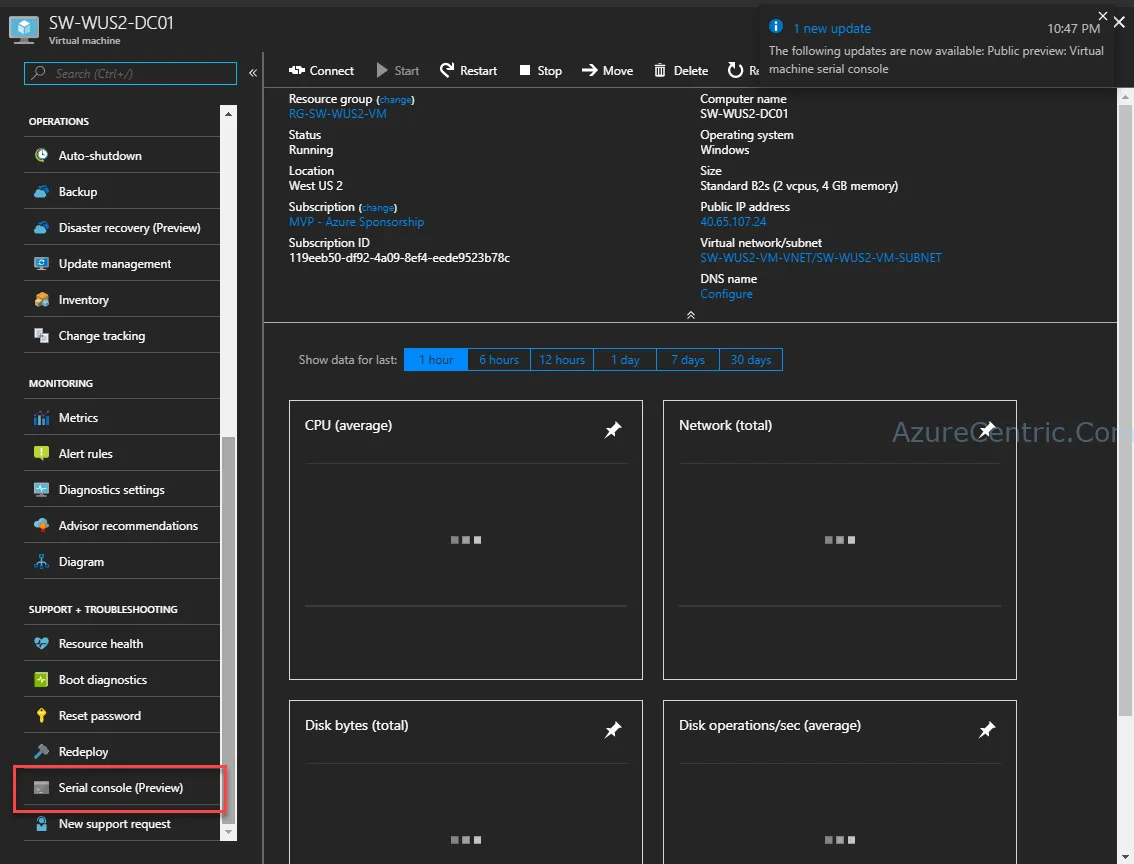Open MVP - Azure Sponsorship subscription link
Screen dimensions: 1134x864
pyautogui.click(x=357, y=222)
